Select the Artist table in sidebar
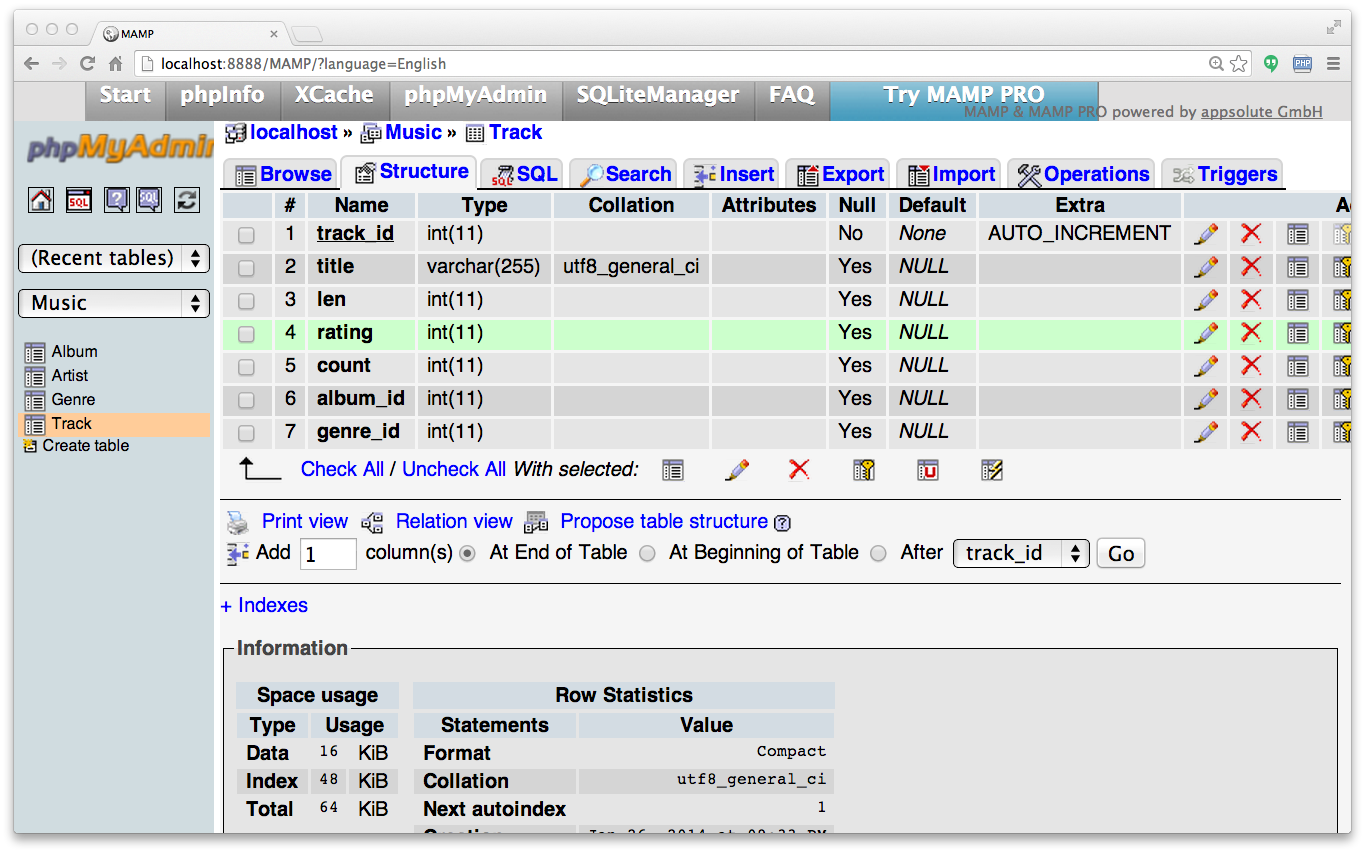 click(70, 376)
